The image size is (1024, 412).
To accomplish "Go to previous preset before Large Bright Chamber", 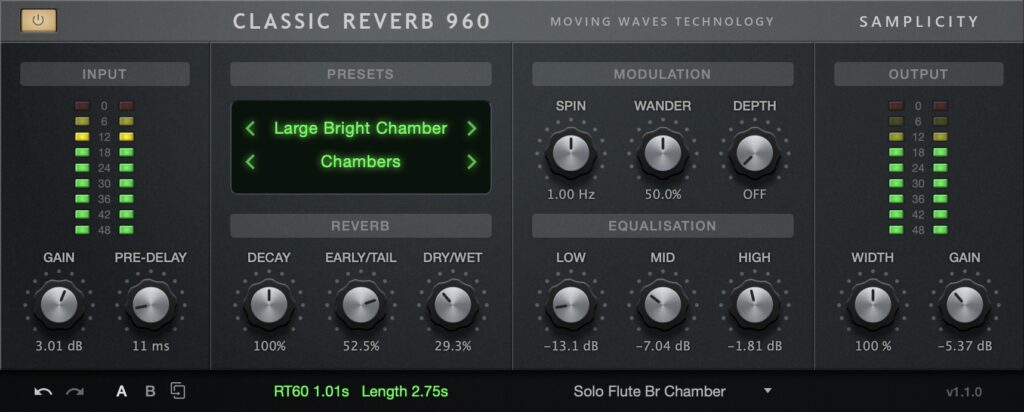I will pos(250,129).
